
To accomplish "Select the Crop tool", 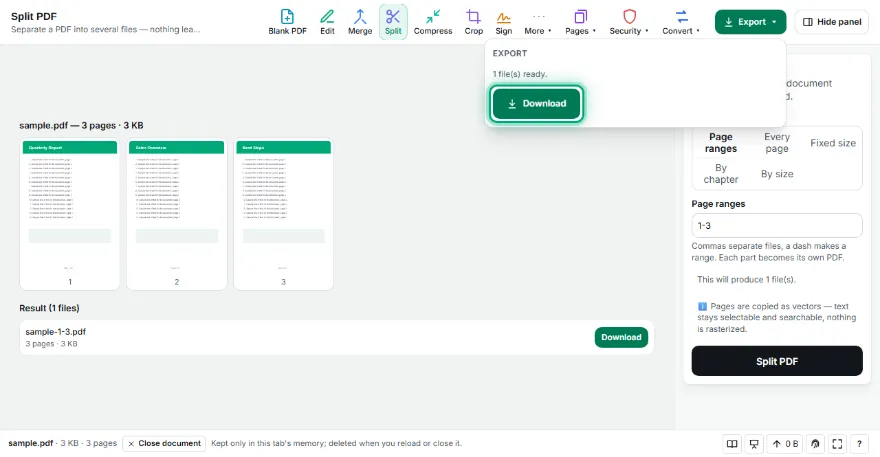I will (x=474, y=22).
